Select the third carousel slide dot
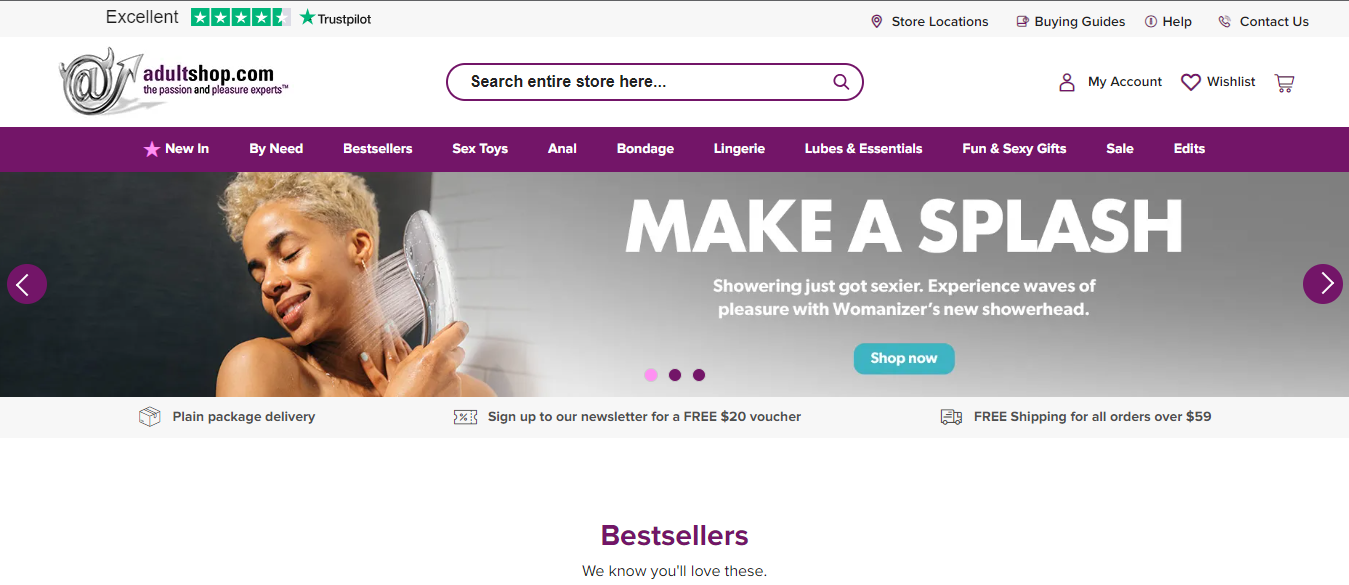Image resolution: width=1349 pixels, height=585 pixels. (699, 375)
